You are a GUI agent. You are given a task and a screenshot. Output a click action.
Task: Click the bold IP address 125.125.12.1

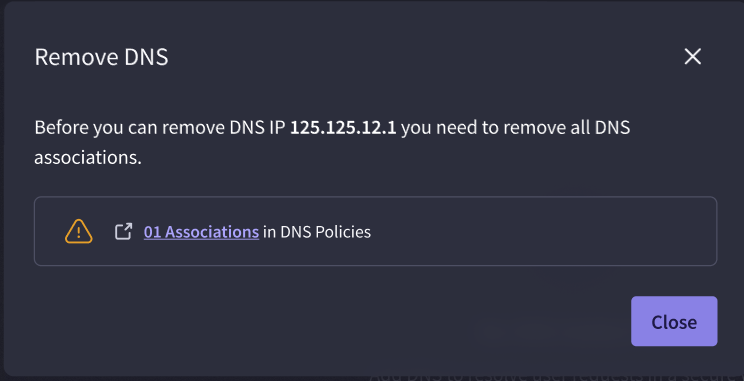coord(343,128)
